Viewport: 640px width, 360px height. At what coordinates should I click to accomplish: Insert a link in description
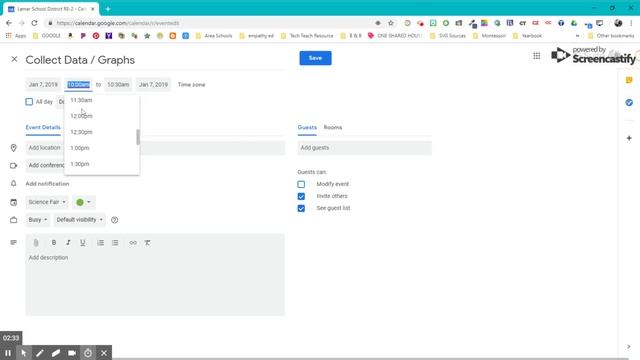(133, 242)
